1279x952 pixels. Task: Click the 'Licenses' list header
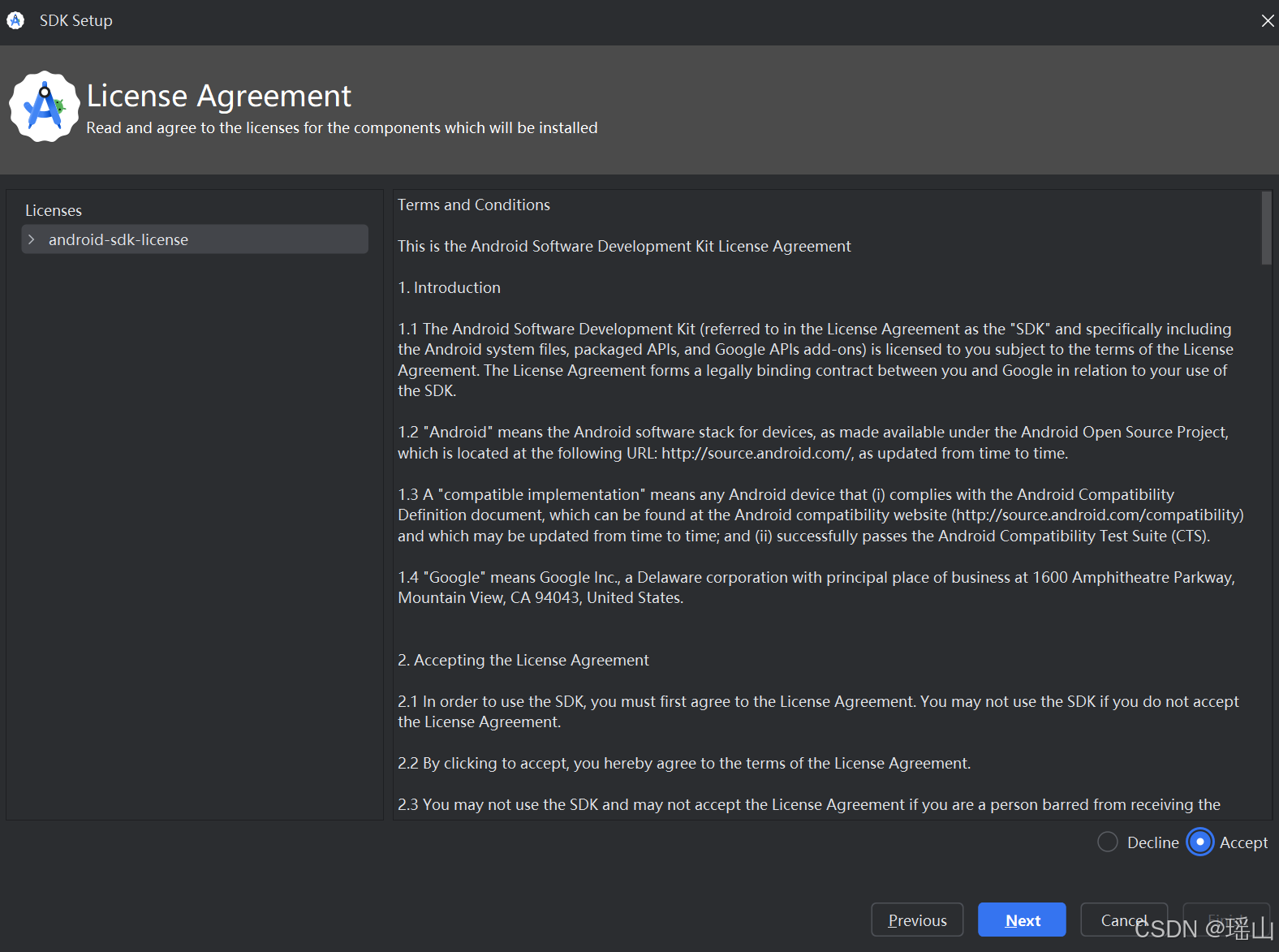point(54,210)
